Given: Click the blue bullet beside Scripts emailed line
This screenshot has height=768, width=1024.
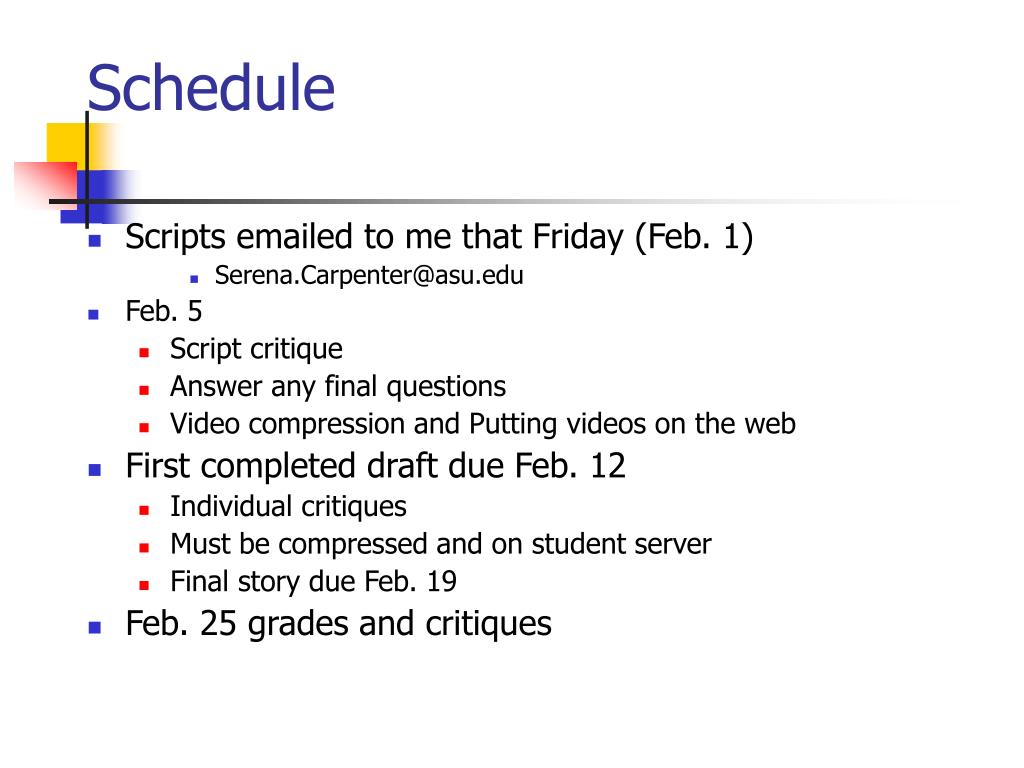Looking at the screenshot, I should tap(95, 241).
